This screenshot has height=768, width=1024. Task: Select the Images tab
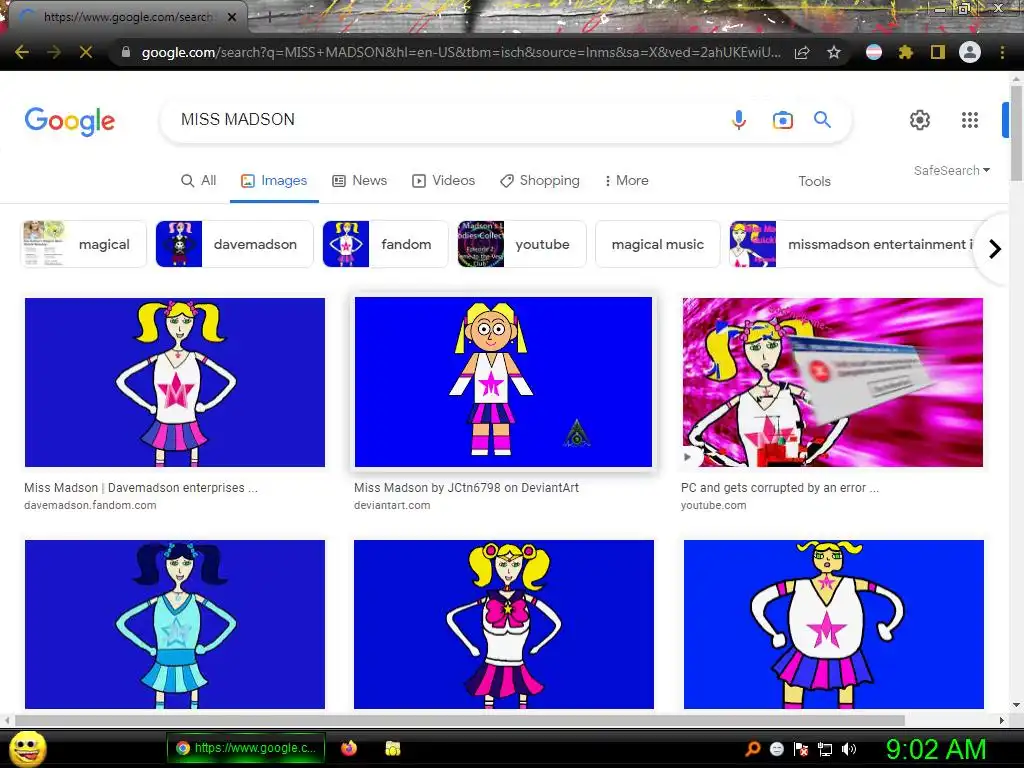[x=274, y=180]
